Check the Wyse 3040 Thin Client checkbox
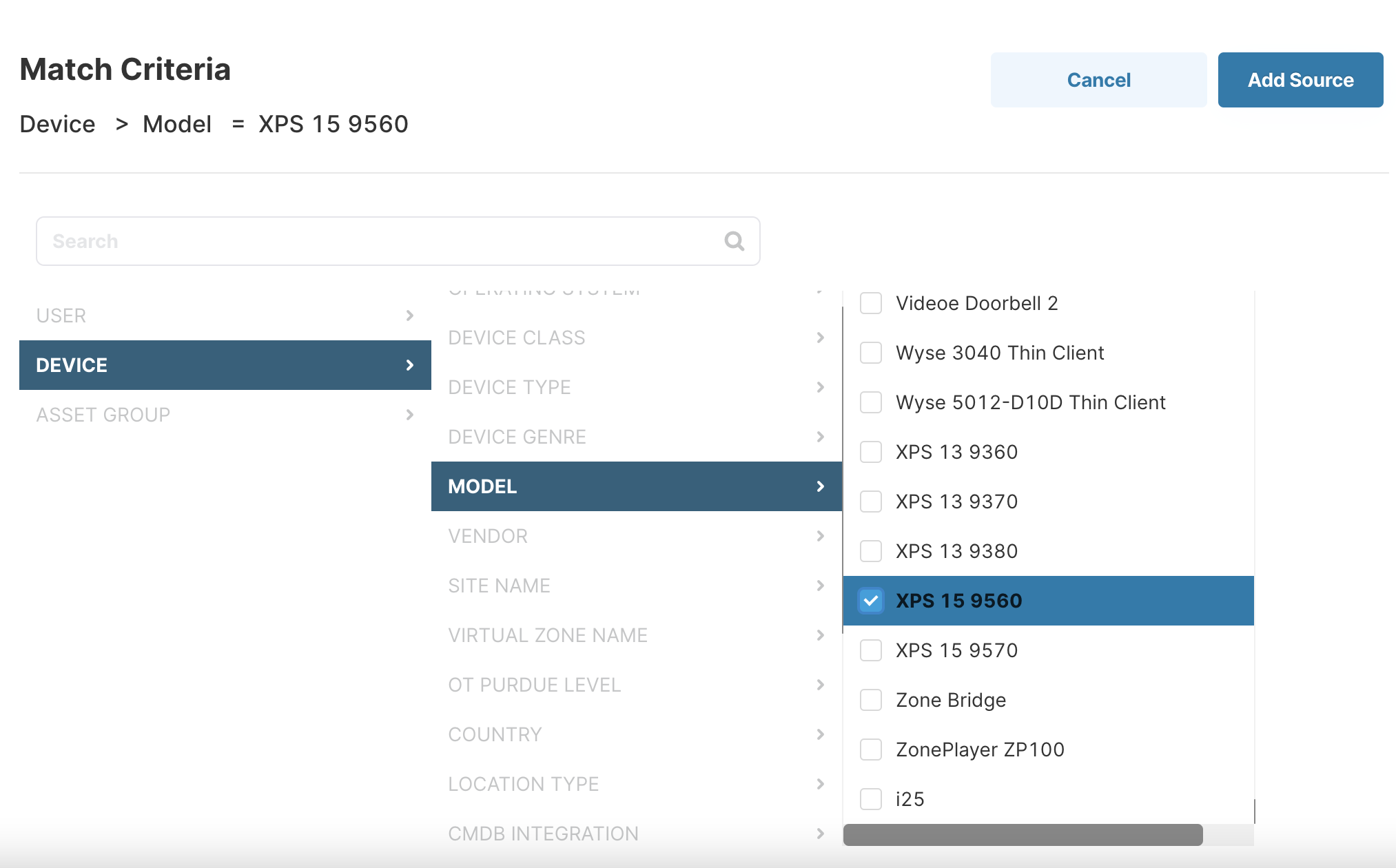 click(871, 353)
